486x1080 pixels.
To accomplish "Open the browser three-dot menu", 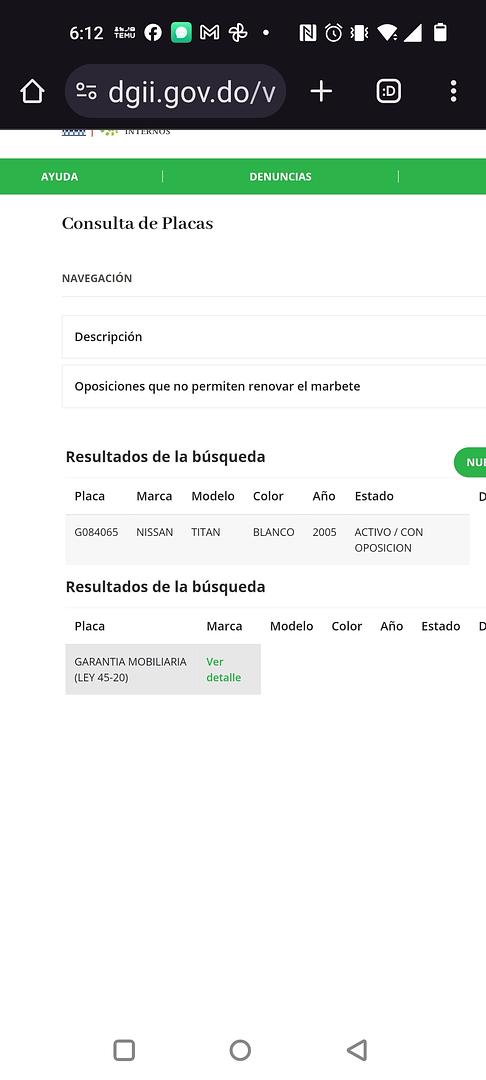I will [x=453, y=91].
